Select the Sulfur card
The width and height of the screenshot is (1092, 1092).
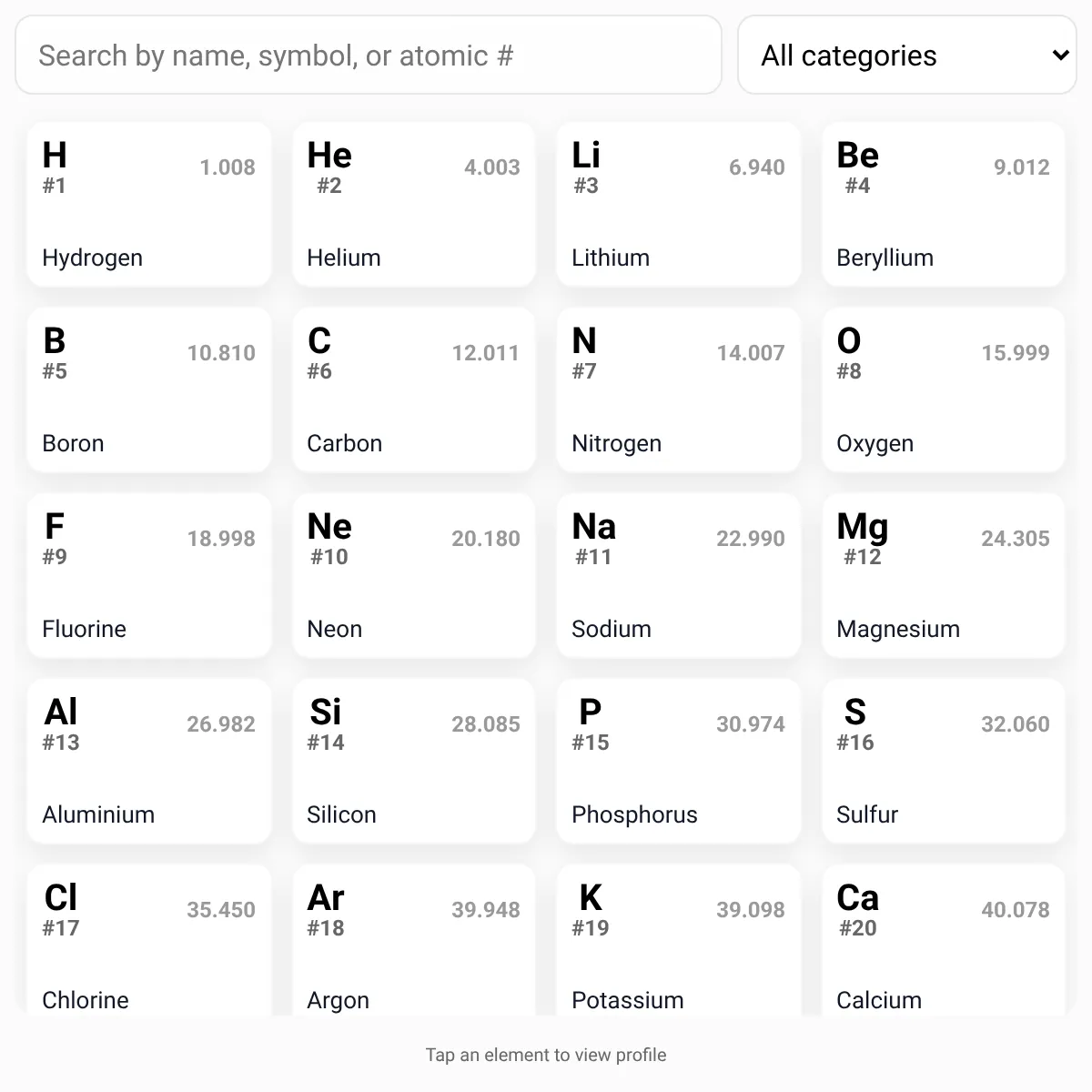click(944, 762)
